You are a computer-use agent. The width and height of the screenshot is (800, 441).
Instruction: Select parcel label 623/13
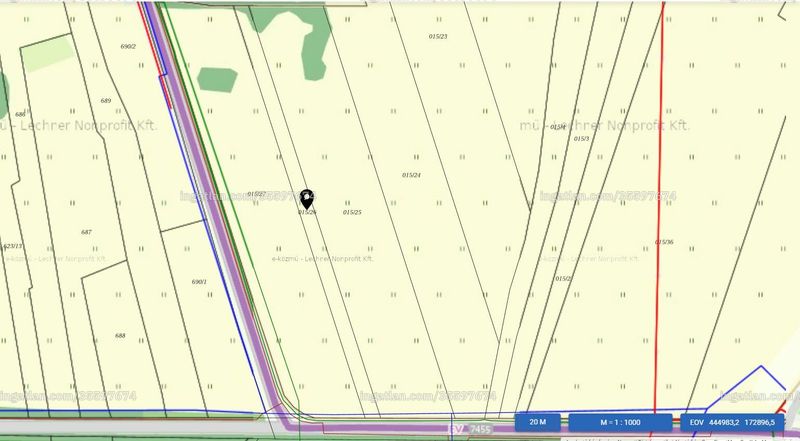coord(13,246)
